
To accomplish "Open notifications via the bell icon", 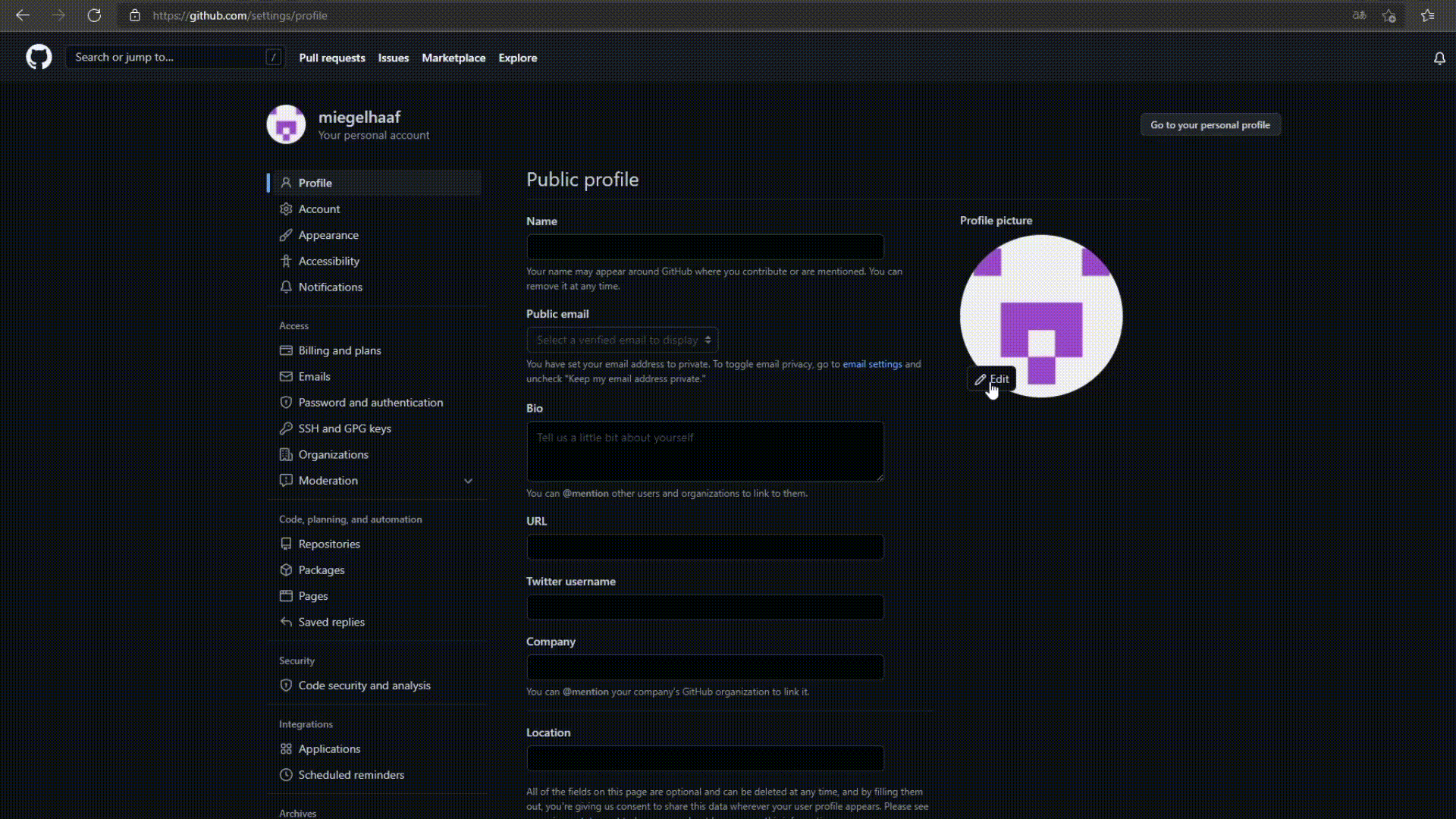I will tap(1439, 58).
